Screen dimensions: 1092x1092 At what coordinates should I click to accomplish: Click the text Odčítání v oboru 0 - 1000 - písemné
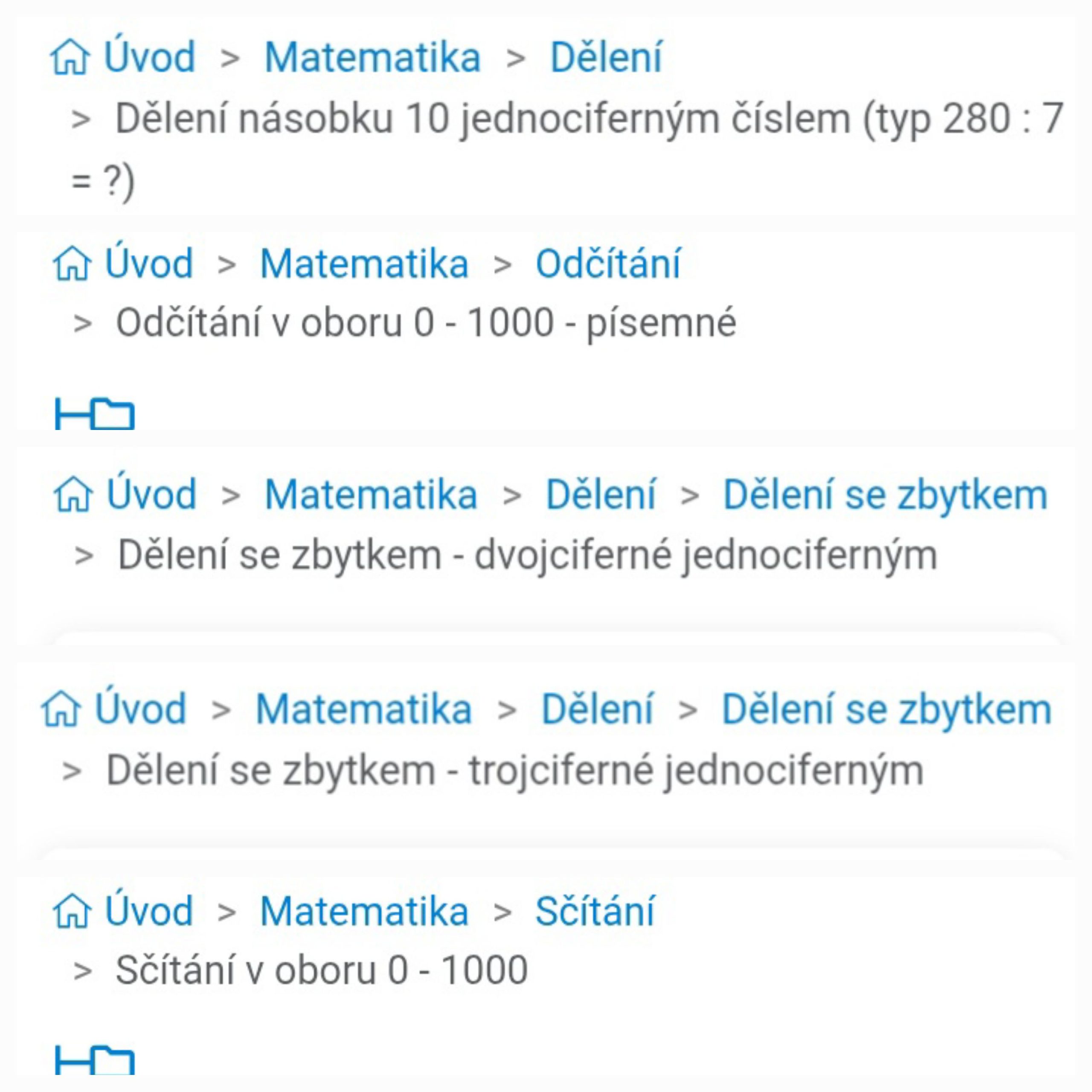tap(426, 323)
